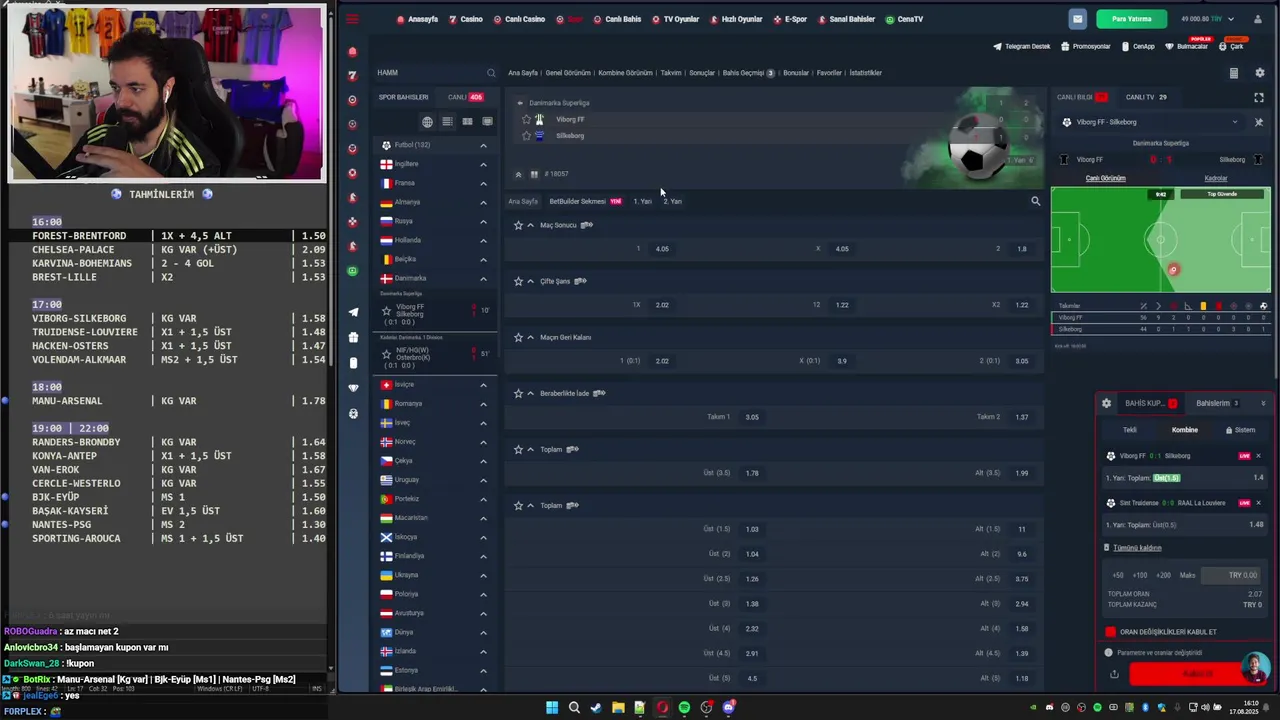Star the Maçın Geri Kalanı market
The width and height of the screenshot is (1280, 720).
[x=518, y=337]
